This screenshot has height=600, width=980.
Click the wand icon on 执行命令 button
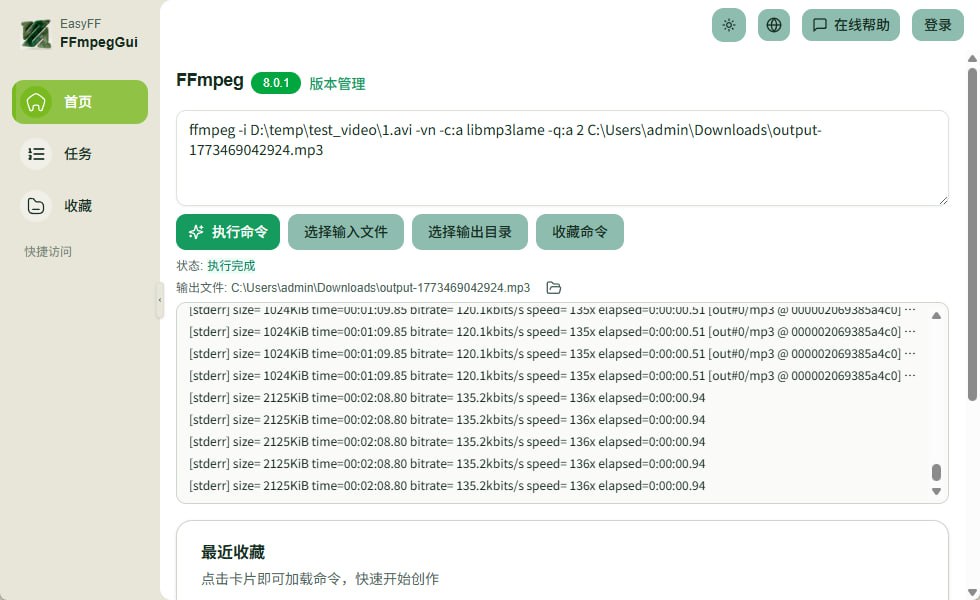tap(196, 231)
